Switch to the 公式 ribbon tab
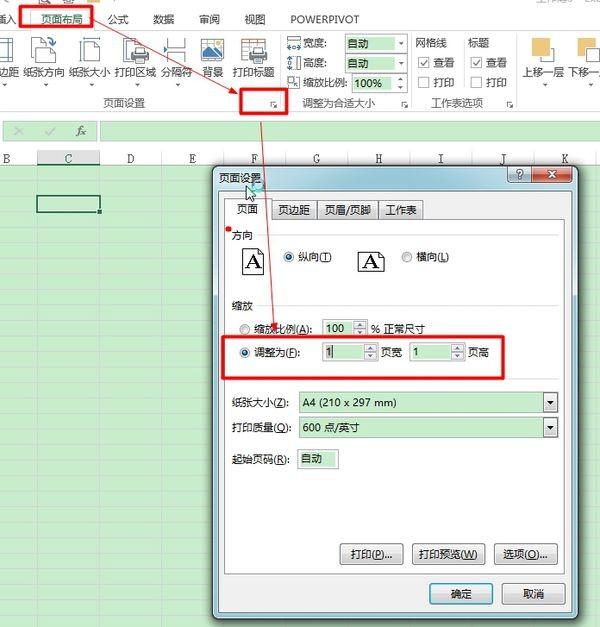The height and width of the screenshot is (627, 600). pos(118,19)
